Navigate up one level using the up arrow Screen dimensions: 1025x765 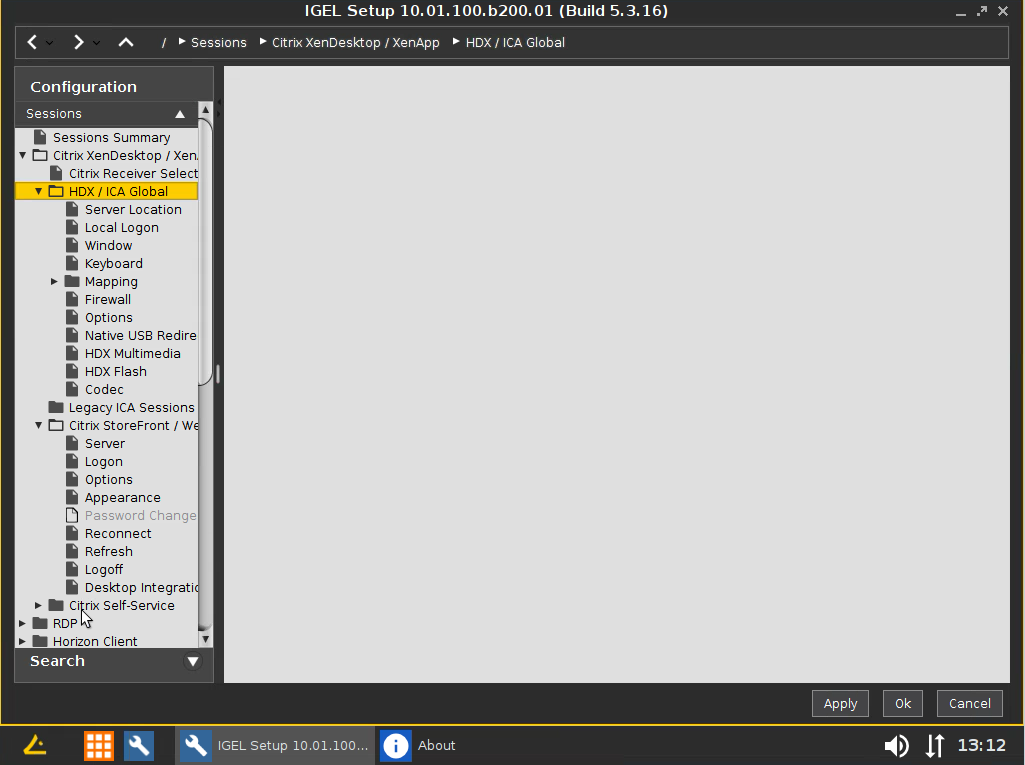tap(124, 42)
